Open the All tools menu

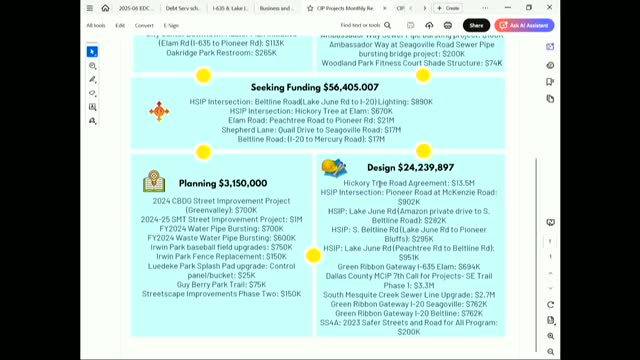[x=96, y=25]
